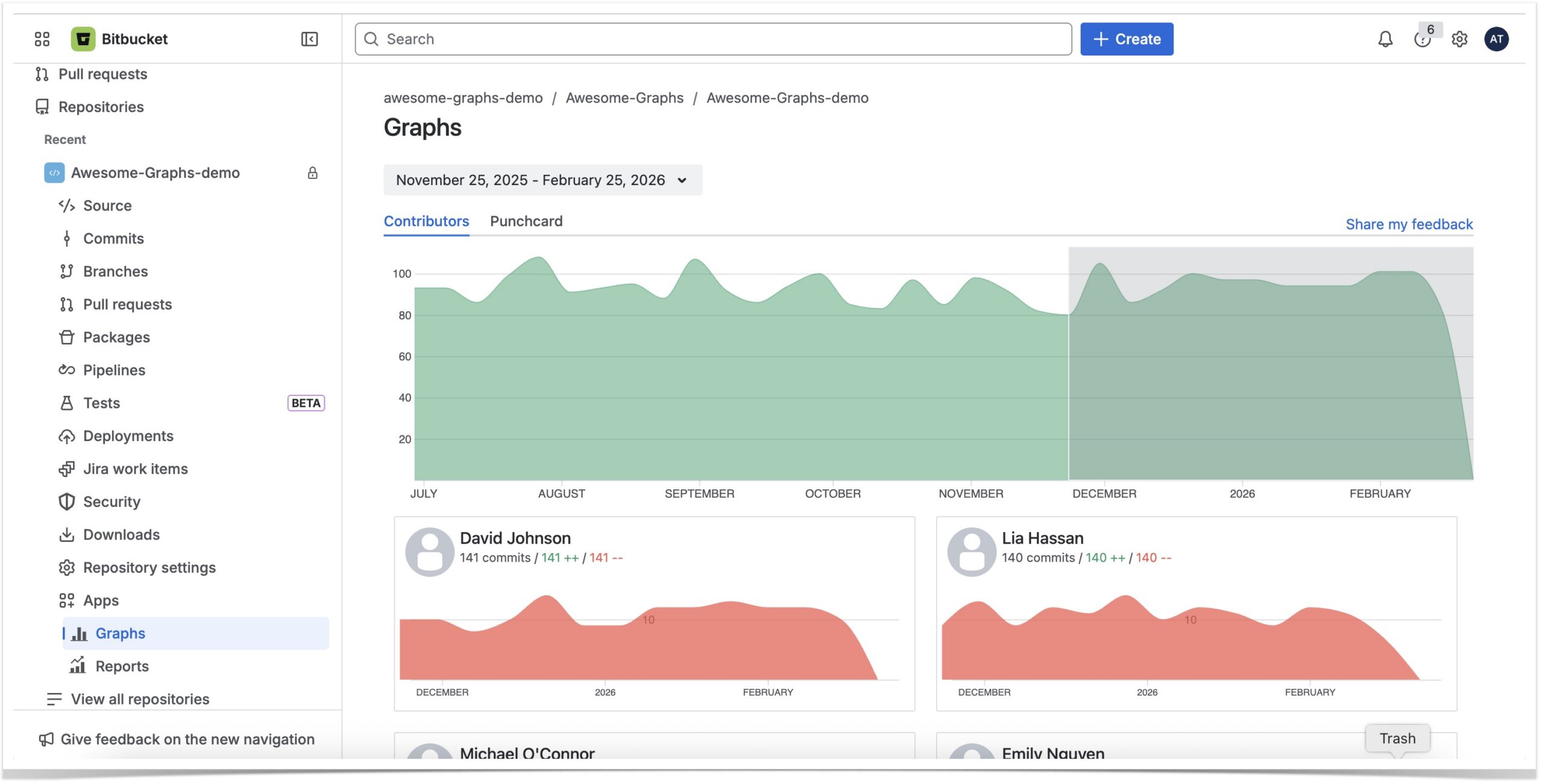
Task: Switch to the Punchcard tab
Action: point(526,221)
